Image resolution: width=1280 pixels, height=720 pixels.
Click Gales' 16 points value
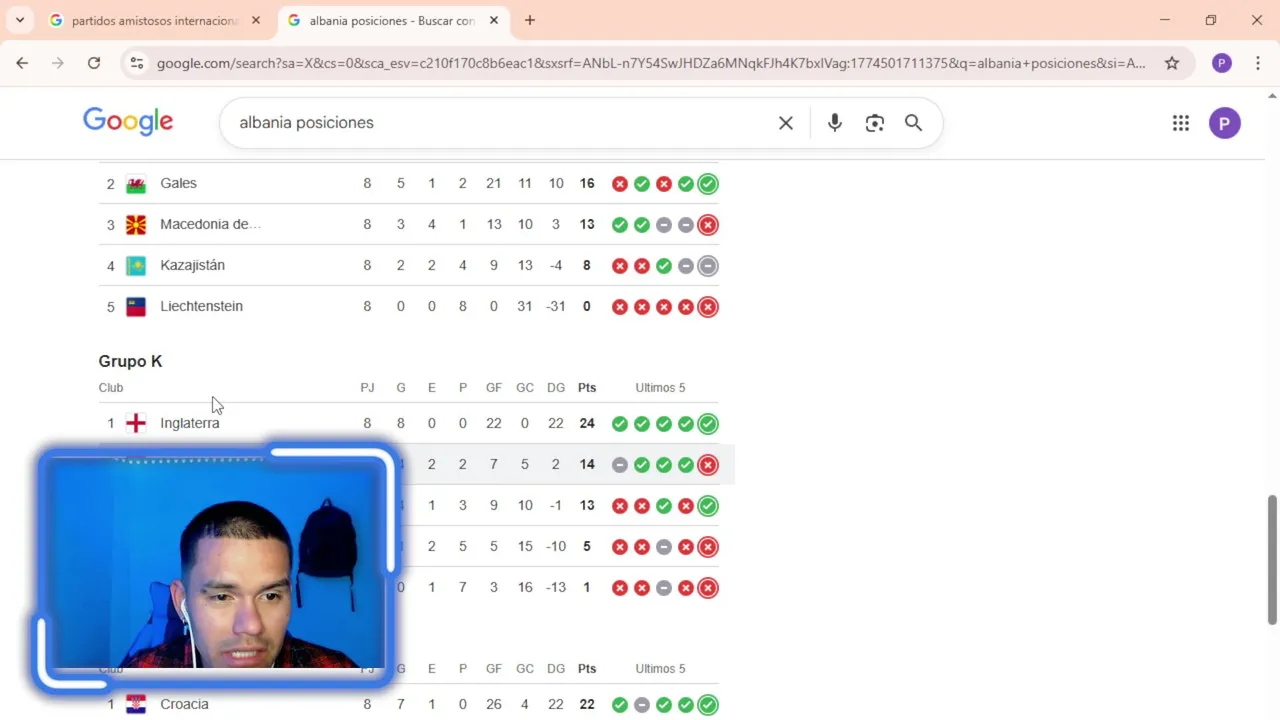coord(587,184)
